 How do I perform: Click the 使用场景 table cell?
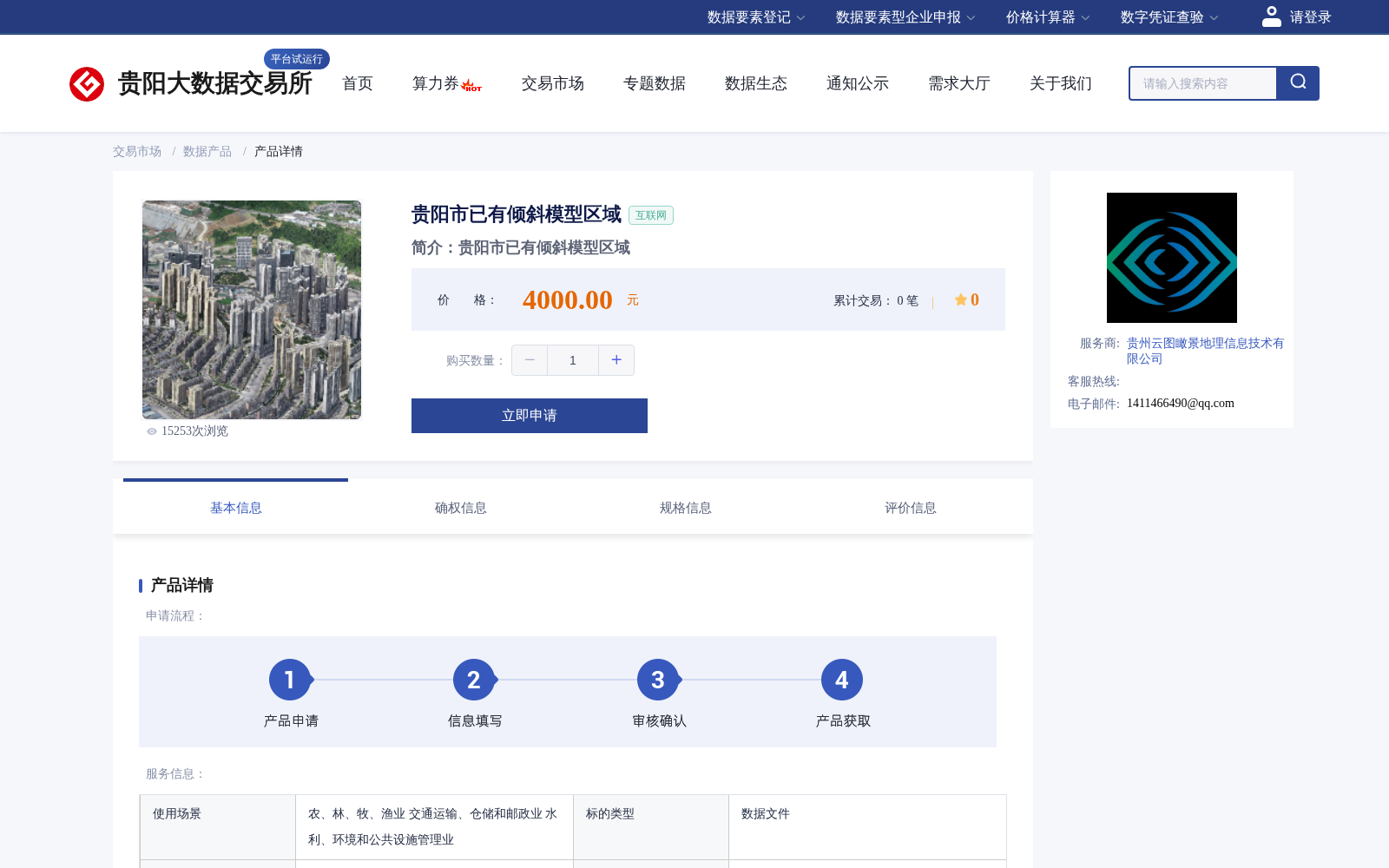pos(218,827)
